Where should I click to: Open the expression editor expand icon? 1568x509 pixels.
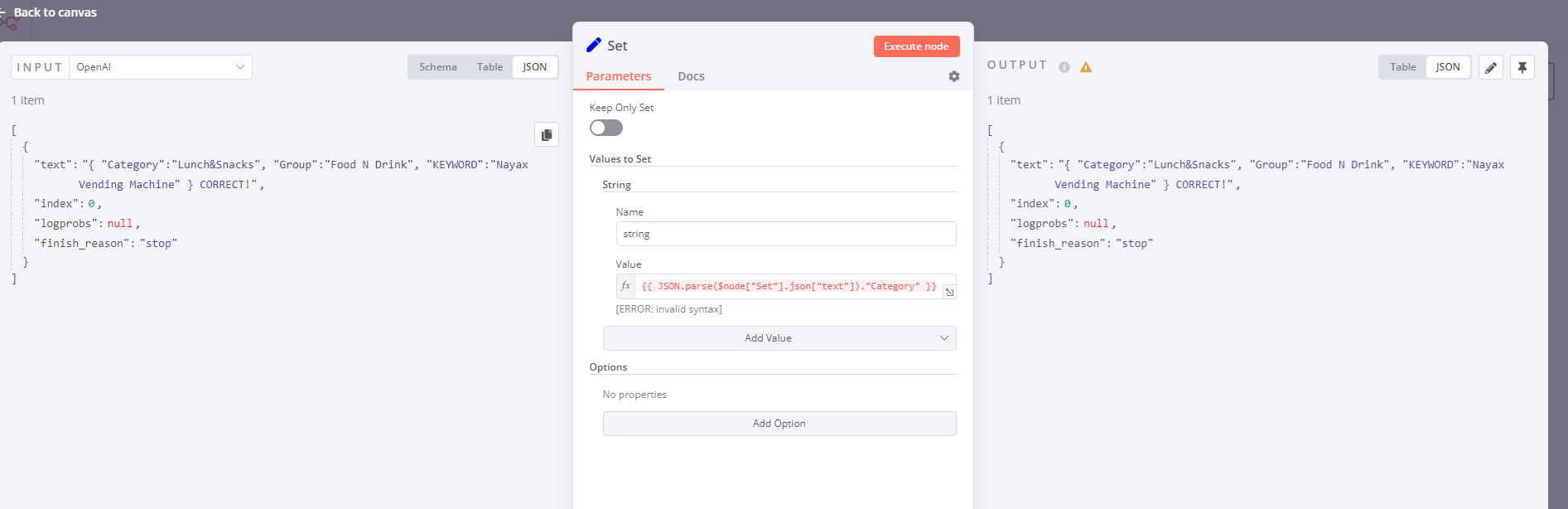[950, 292]
